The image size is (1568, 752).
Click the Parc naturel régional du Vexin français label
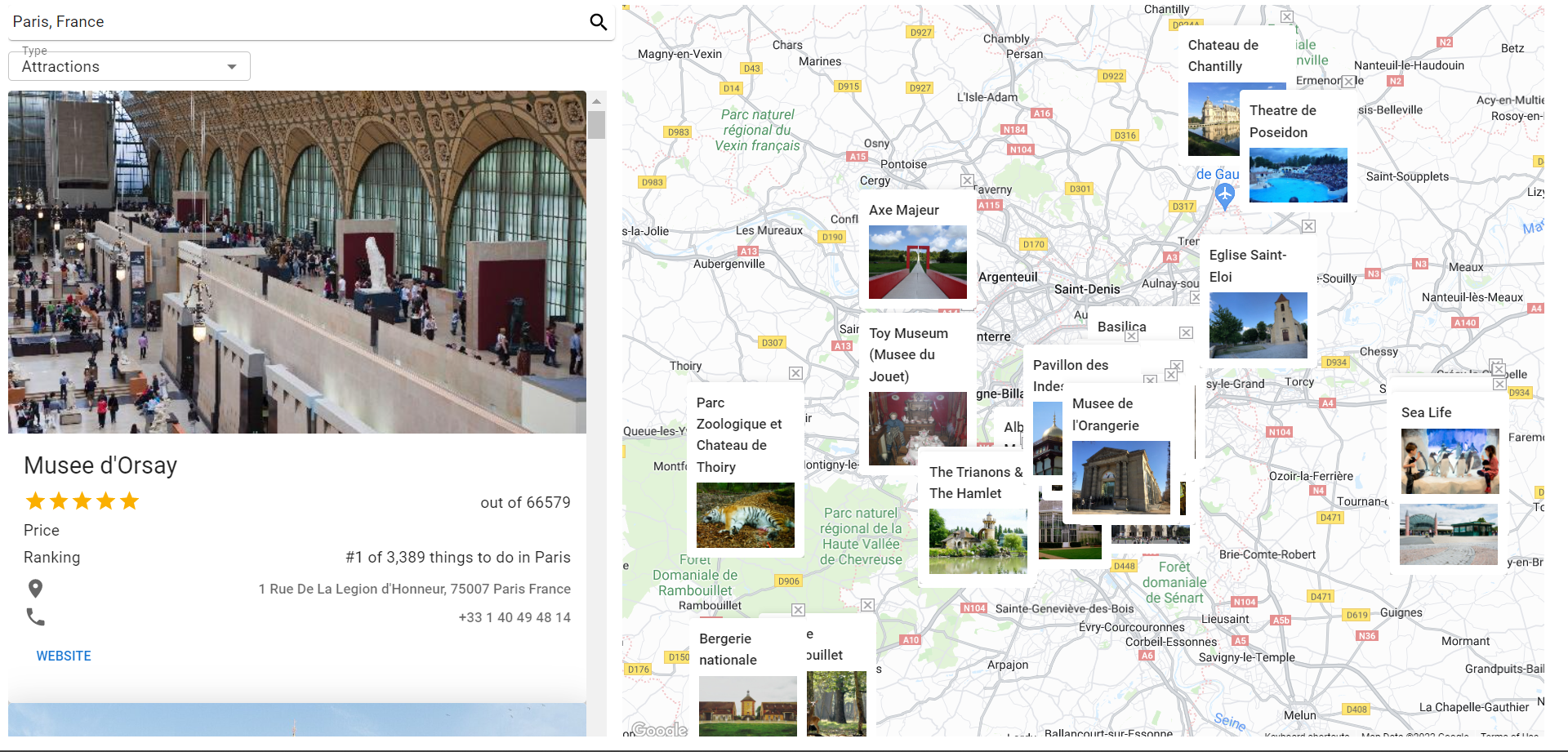click(758, 130)
